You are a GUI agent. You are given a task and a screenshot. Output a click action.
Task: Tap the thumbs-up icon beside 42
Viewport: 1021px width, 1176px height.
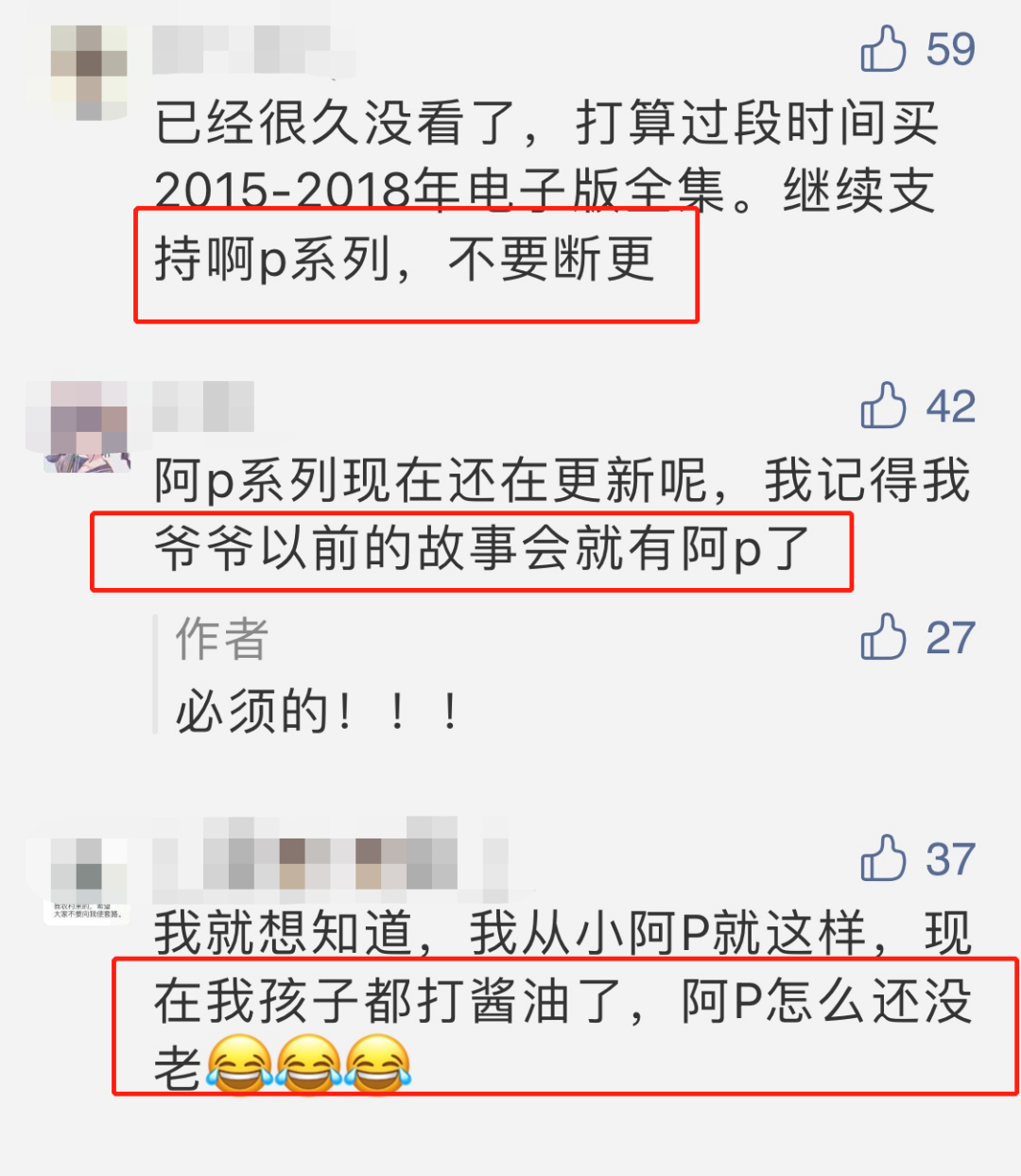(883, 406)
